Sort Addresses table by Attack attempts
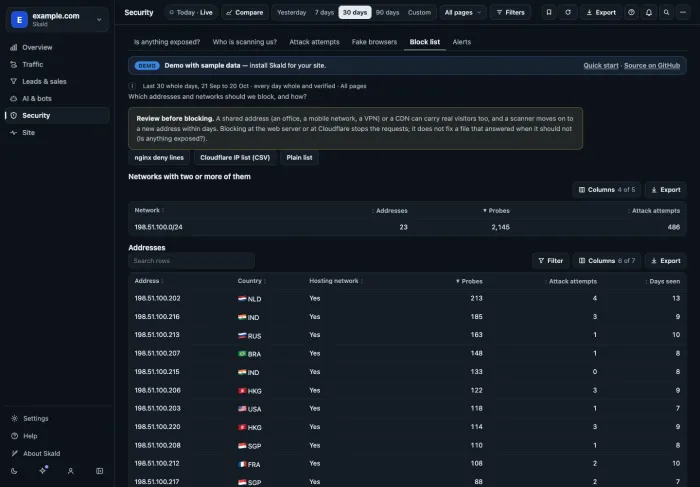The image size is (700, 487). 571,281
